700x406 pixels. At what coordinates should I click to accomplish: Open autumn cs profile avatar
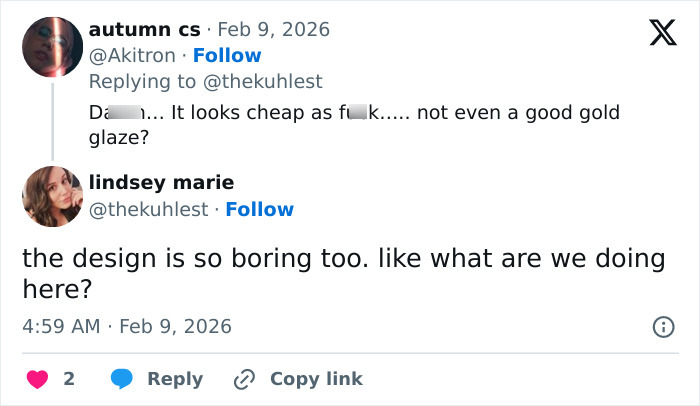point(52,47)
